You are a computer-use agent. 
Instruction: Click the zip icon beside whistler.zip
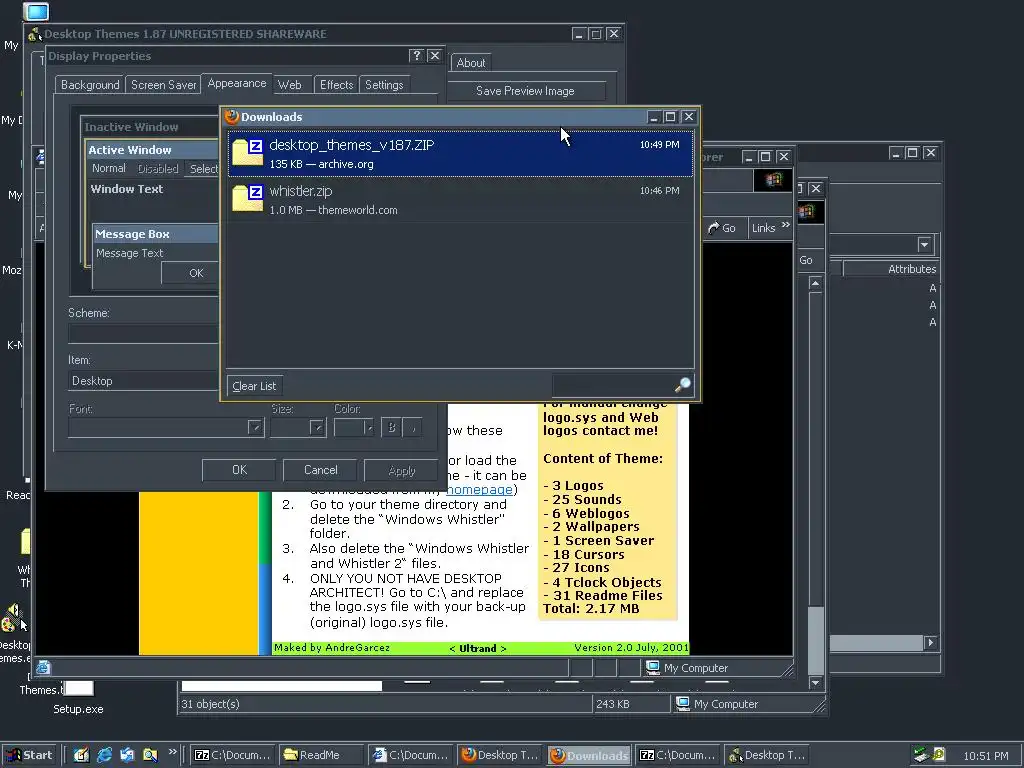pyautogui.click(x=248, y=199)
